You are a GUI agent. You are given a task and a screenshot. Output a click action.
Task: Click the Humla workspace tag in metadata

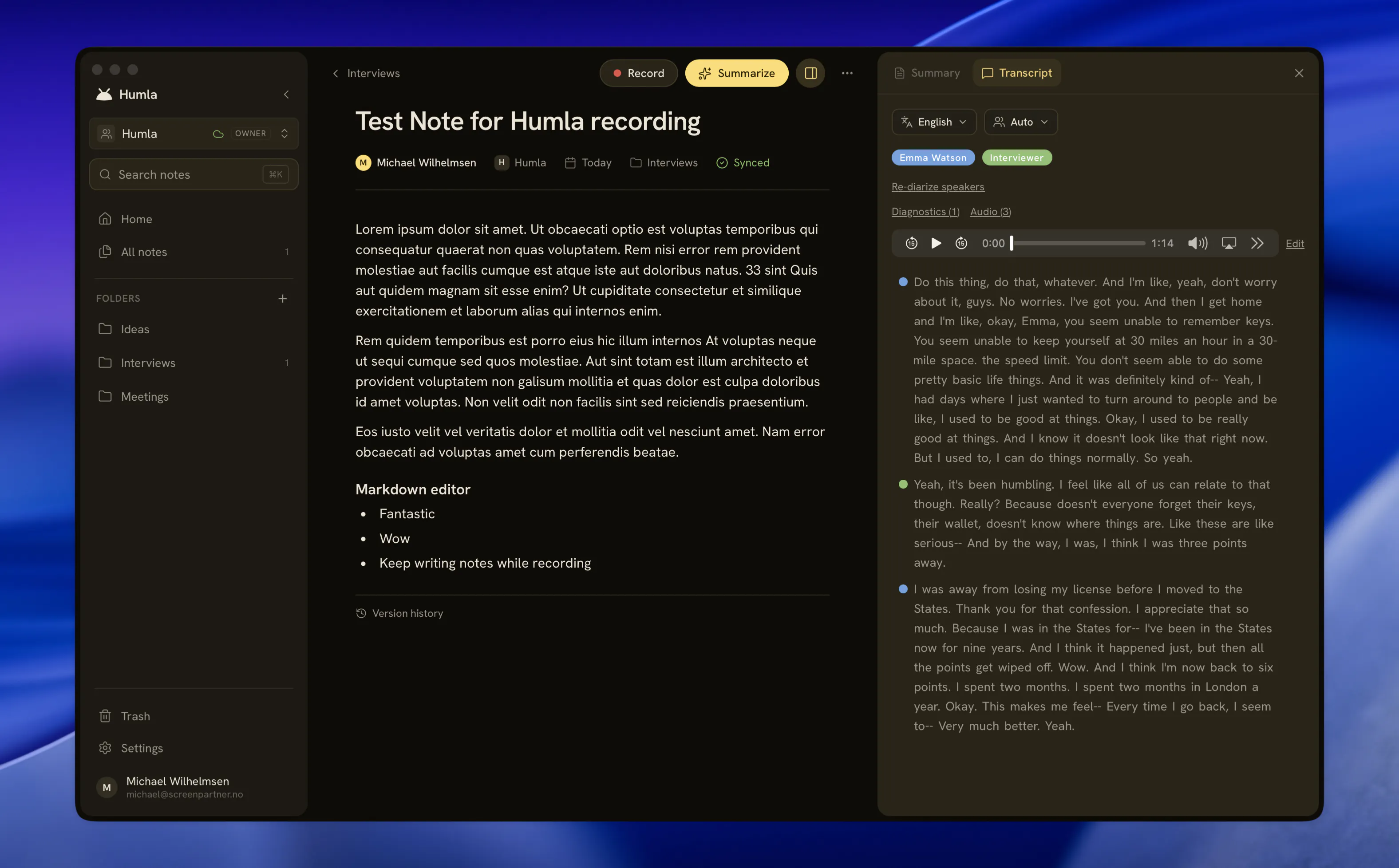coord(520,162)
